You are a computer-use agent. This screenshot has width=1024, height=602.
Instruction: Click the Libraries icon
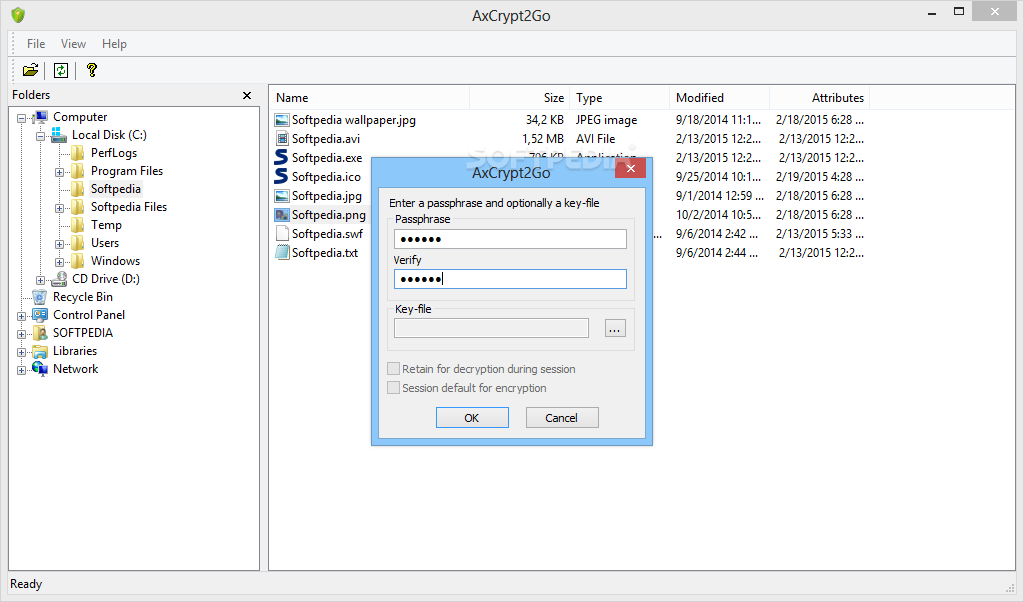40,351
